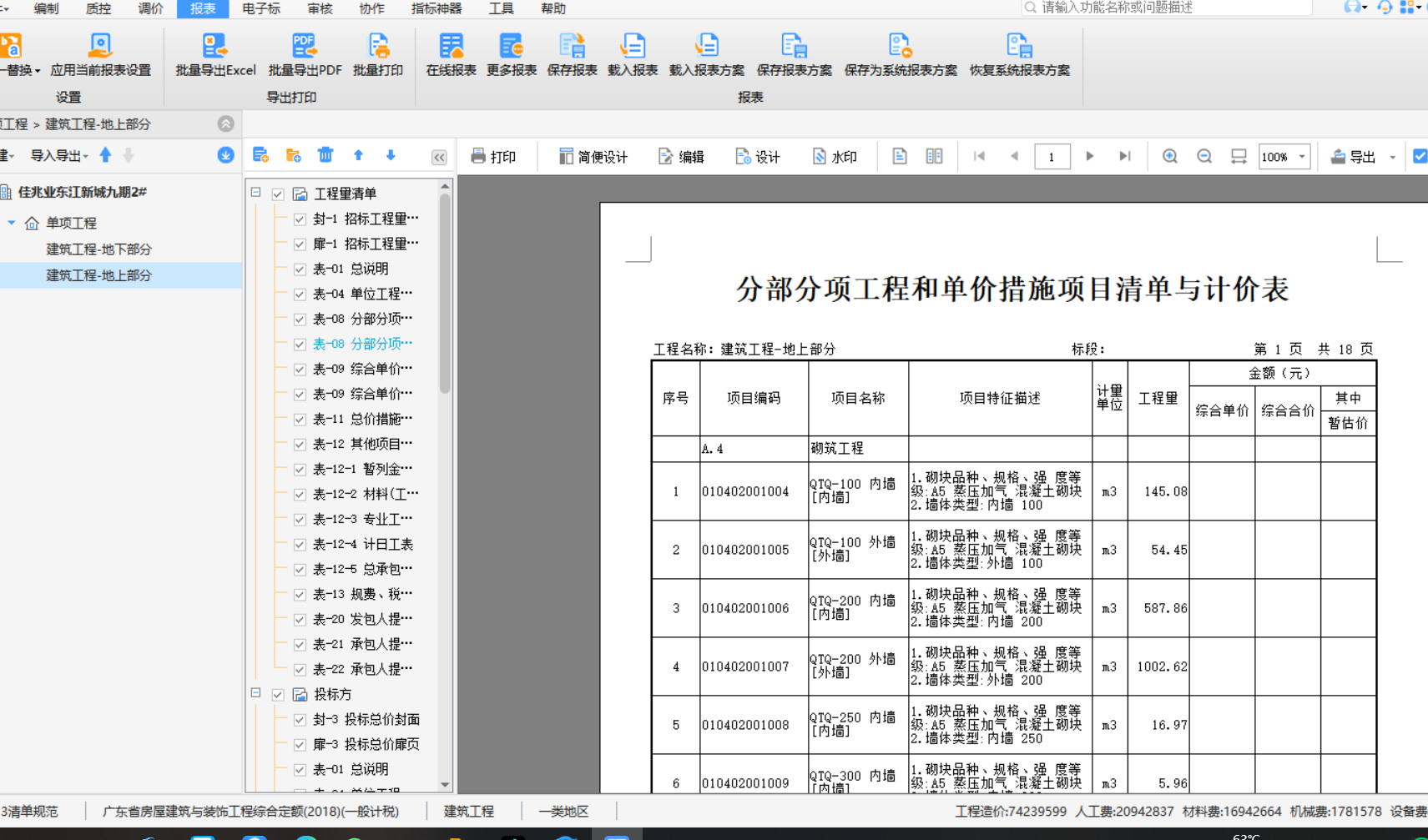1428x840 pixels.
Task: Go to the first page
Action: 980,156
